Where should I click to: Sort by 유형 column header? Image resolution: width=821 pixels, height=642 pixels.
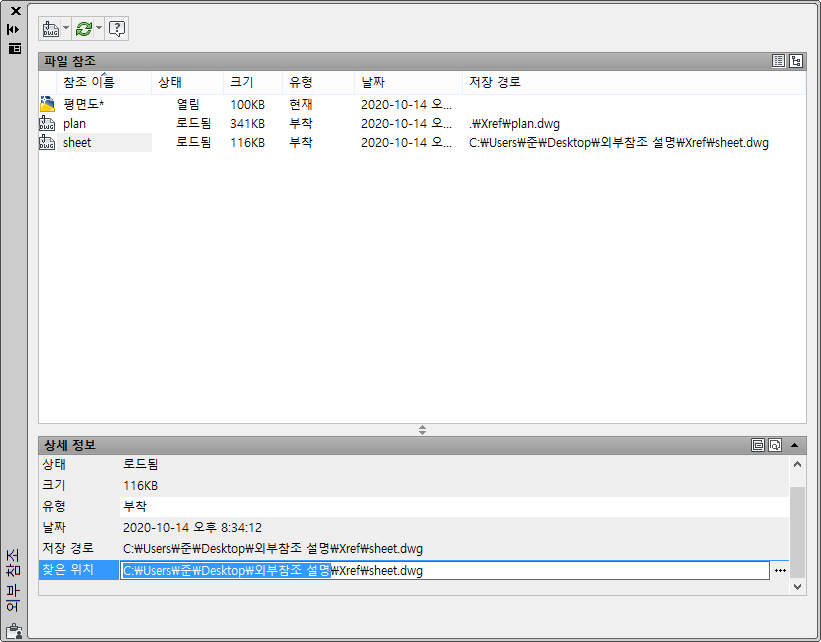click(318, 82)
